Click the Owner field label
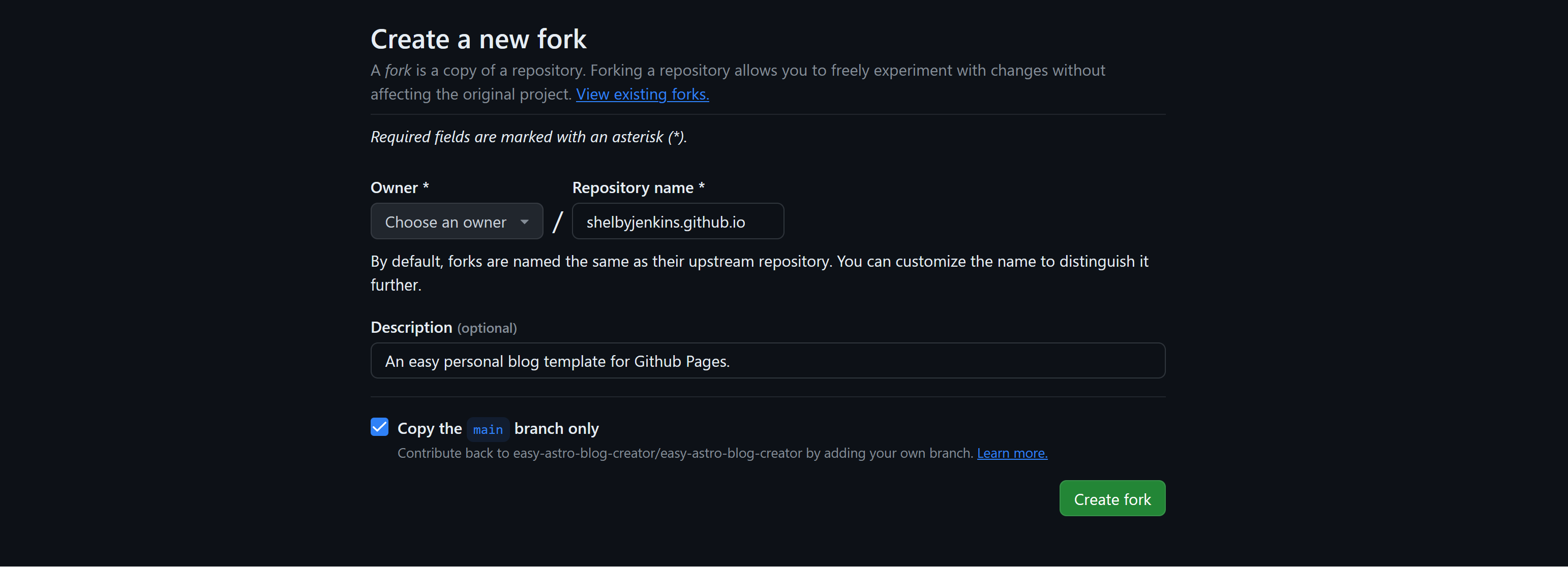 click(394, 187)
